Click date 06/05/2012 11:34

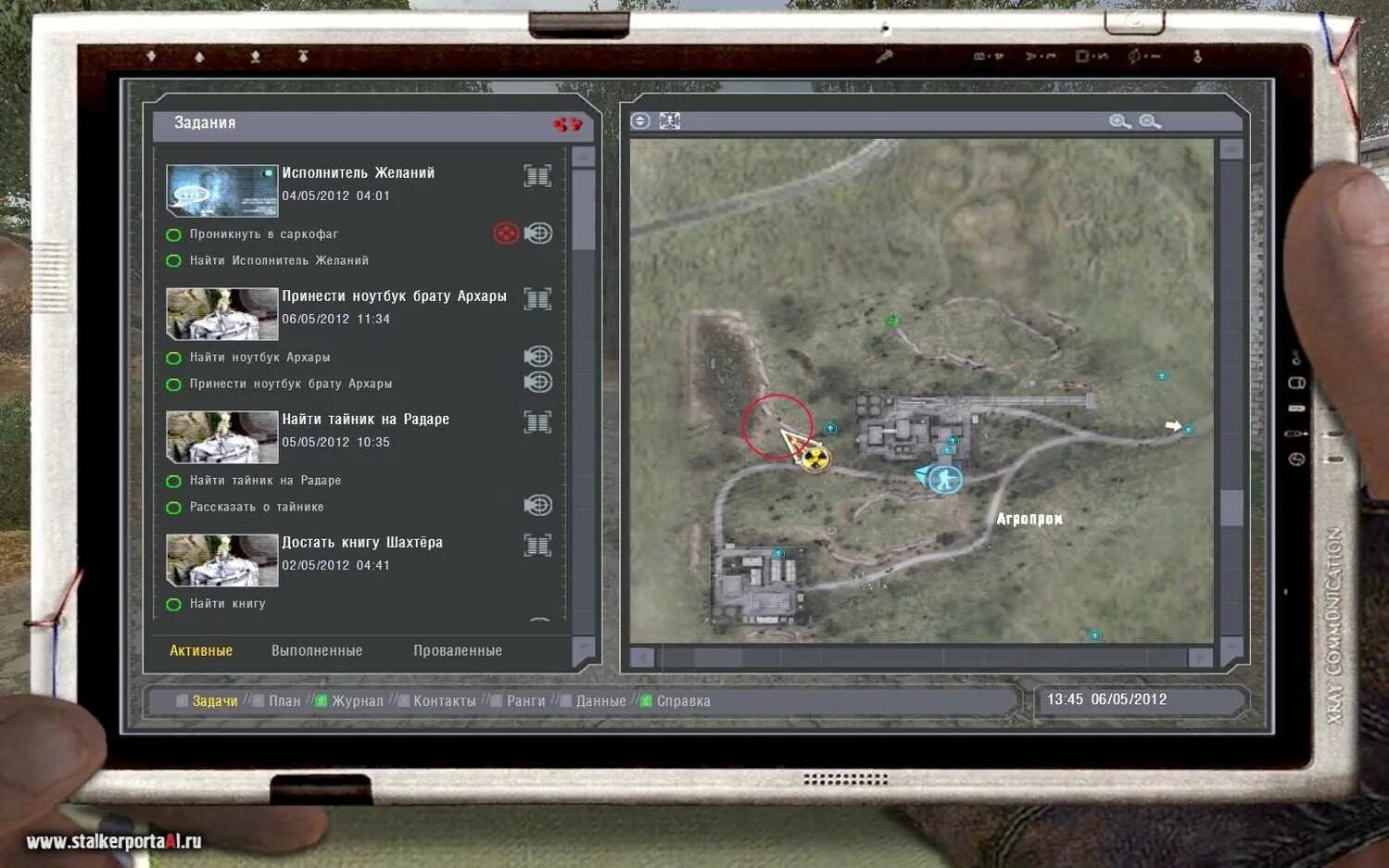[335, 320]
